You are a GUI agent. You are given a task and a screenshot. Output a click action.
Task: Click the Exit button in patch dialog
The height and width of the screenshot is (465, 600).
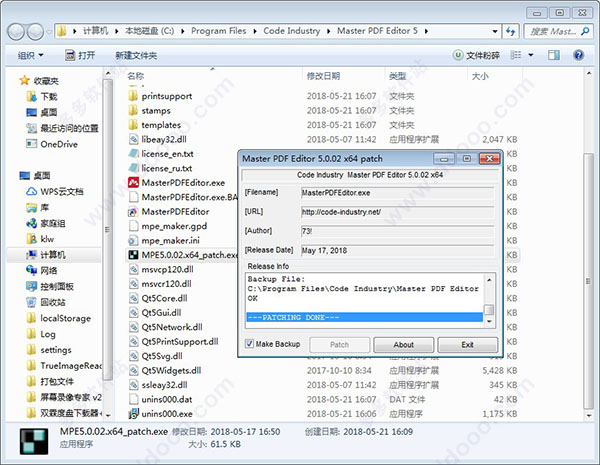pyautogui.click(x=468, y=344)
